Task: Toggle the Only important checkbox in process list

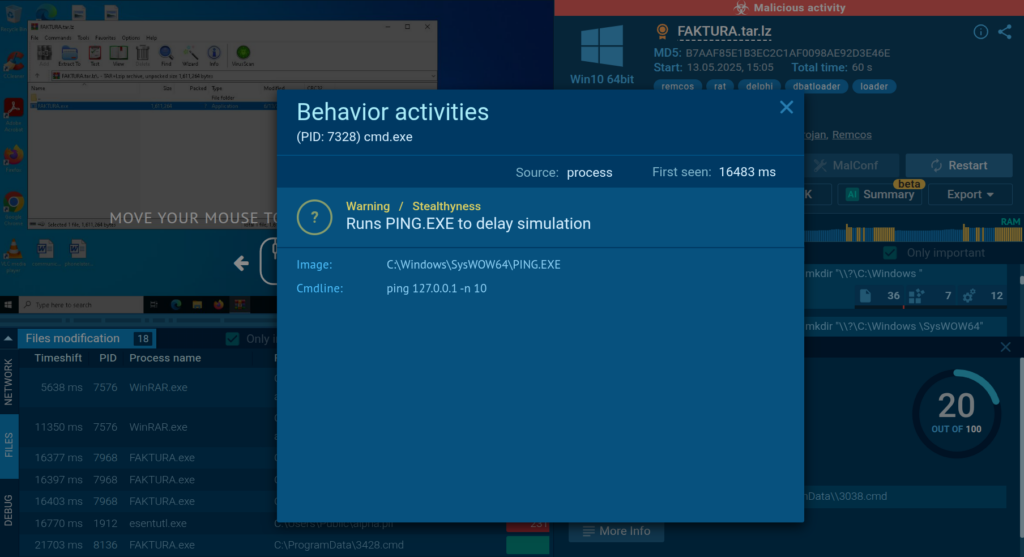Action: pos(889,253)
